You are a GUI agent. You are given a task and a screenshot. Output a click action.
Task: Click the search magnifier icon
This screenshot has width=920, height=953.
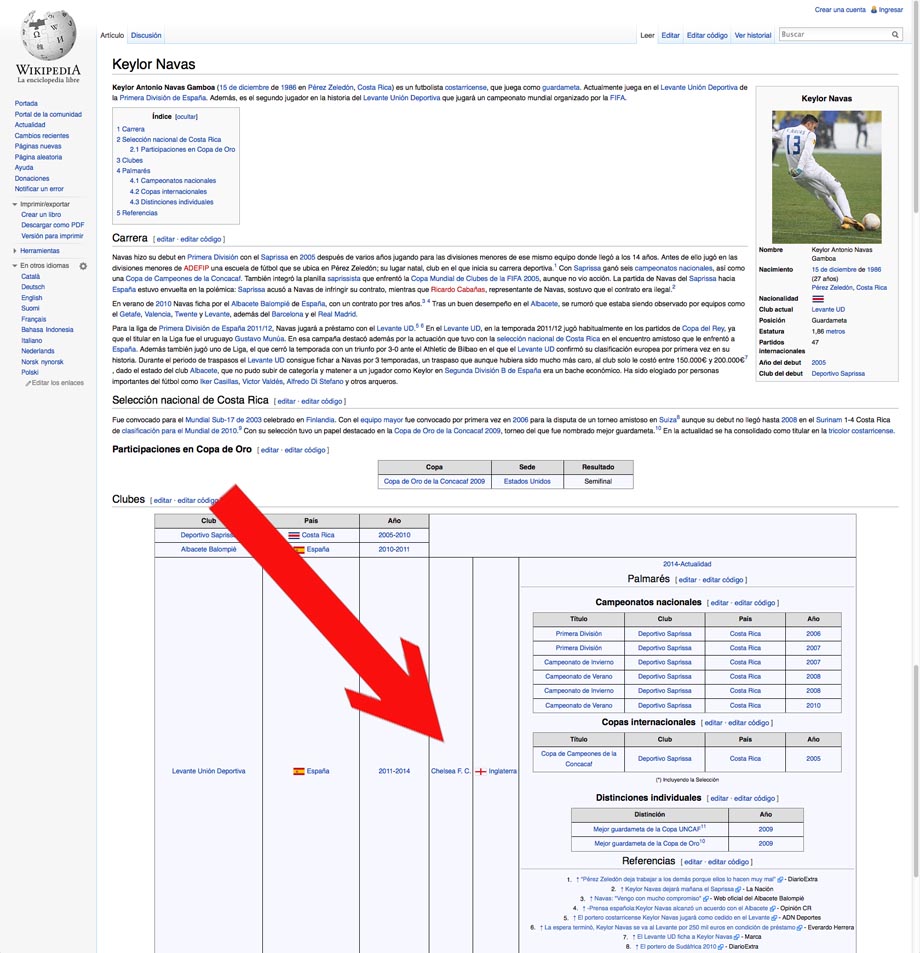895,35
